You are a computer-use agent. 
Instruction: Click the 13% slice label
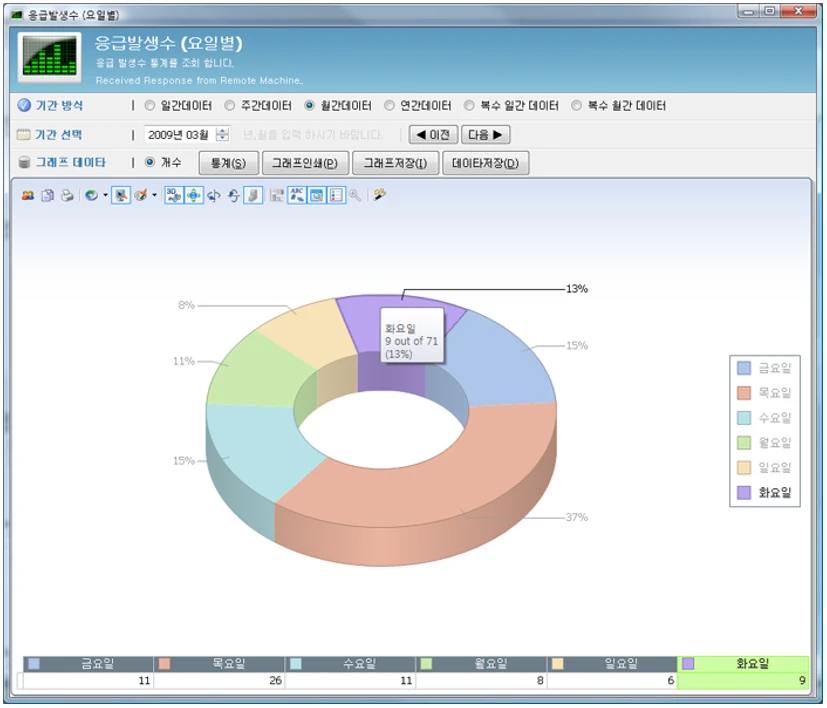[x=576, y=289]
